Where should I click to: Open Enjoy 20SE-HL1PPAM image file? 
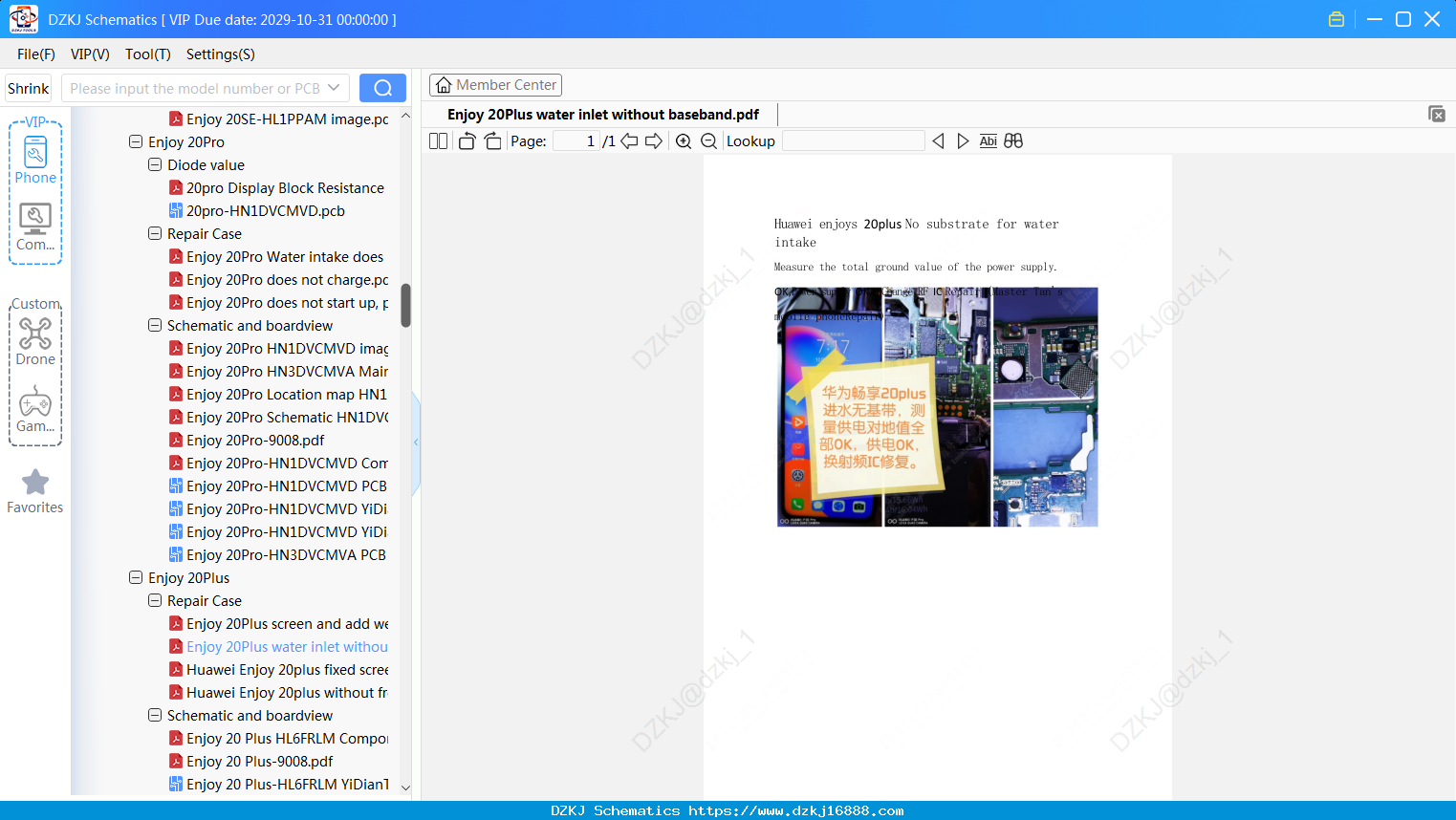pos(278,119)
